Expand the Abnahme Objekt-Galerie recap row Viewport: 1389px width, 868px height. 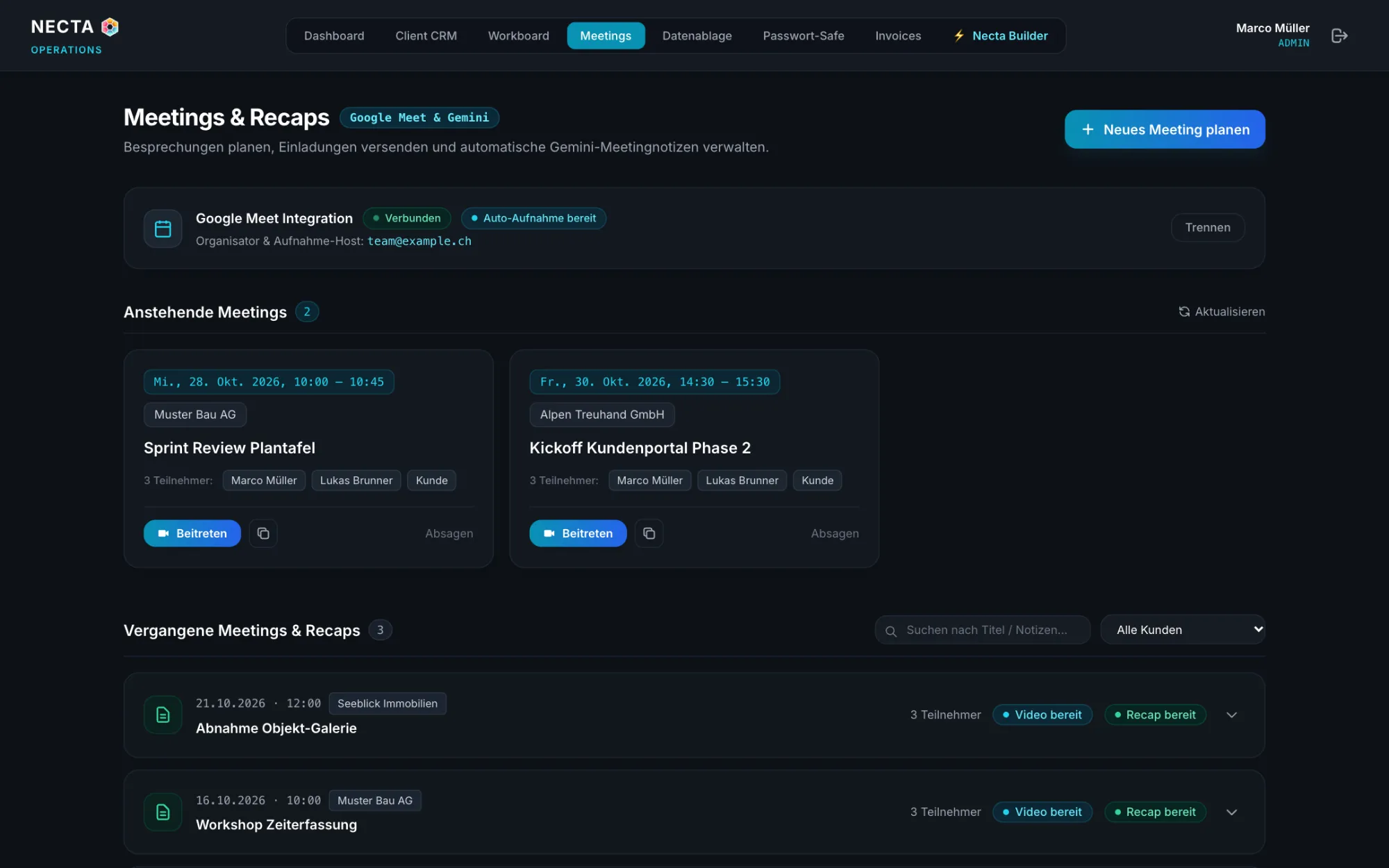pyautogui.click(x=1231, y=715)
